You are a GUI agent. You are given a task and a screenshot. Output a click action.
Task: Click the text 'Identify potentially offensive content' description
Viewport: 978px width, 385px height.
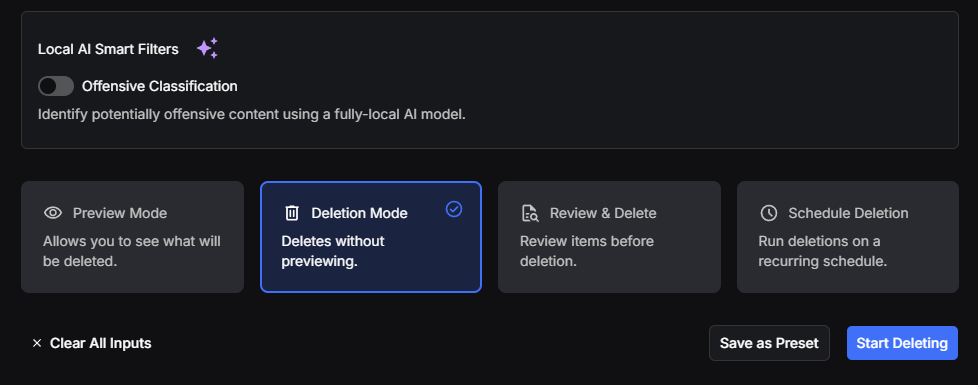pyautogui.click(x=252, y=115)
